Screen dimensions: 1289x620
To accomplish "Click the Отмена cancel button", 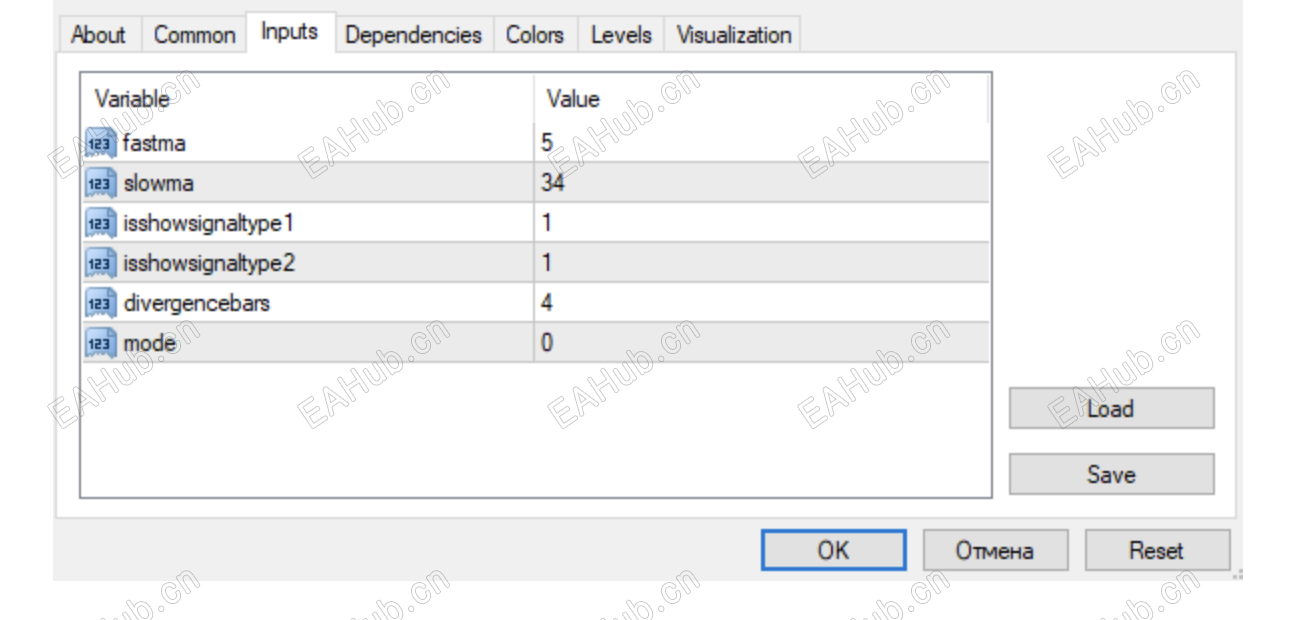I will coord(994,550).
